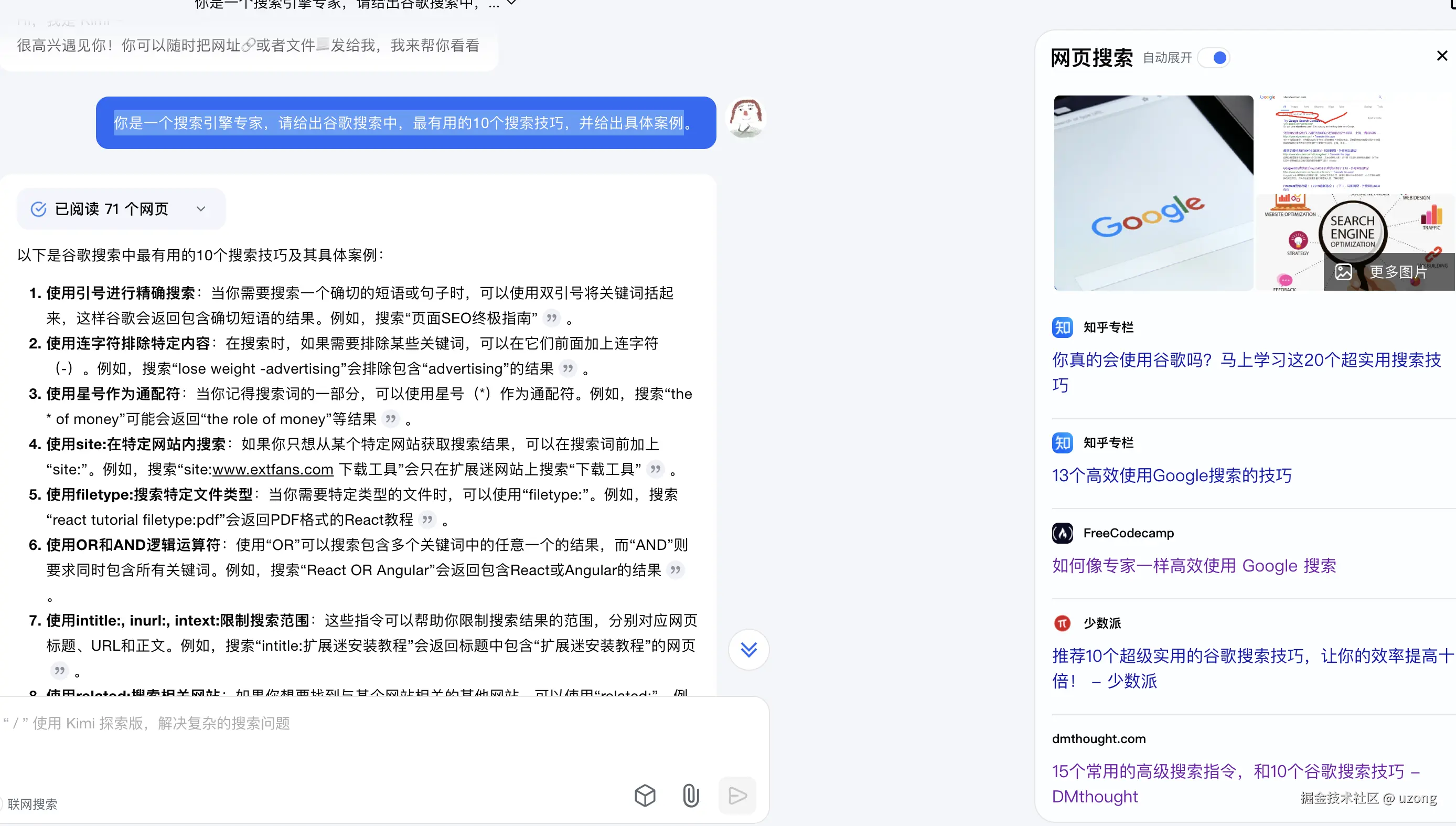The height and width of the screenshot is (826, 1456).
Task: Toggle 联网搜索 web search option
Action: (x=32, y=804)
